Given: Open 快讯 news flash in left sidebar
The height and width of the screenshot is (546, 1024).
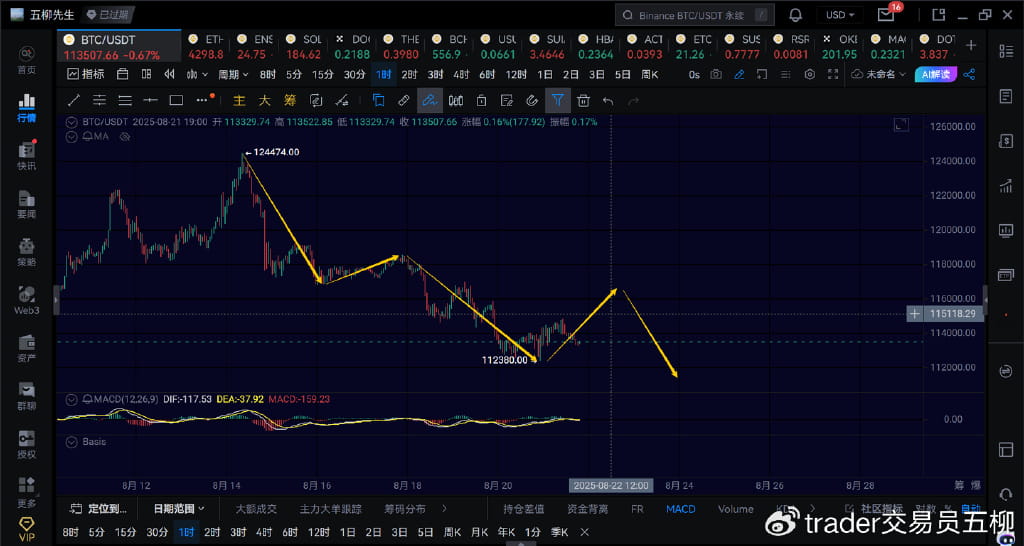Looking at the screenshot, I should coord(27,156).
